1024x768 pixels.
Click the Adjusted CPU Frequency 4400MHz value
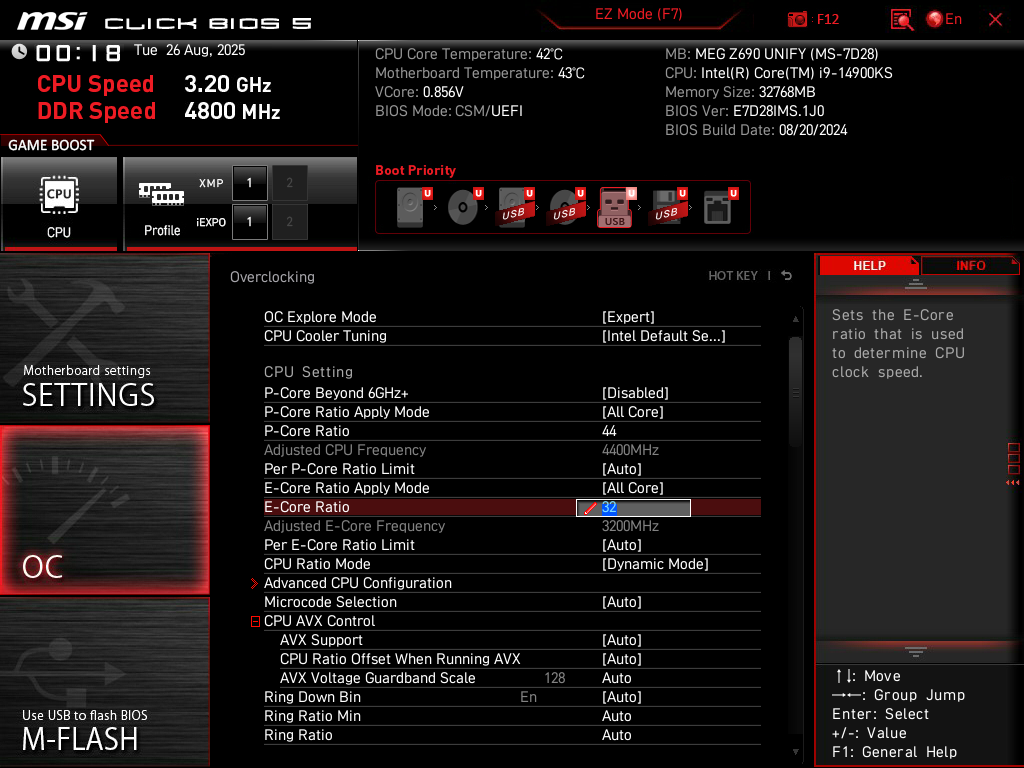tap(630, 450)
